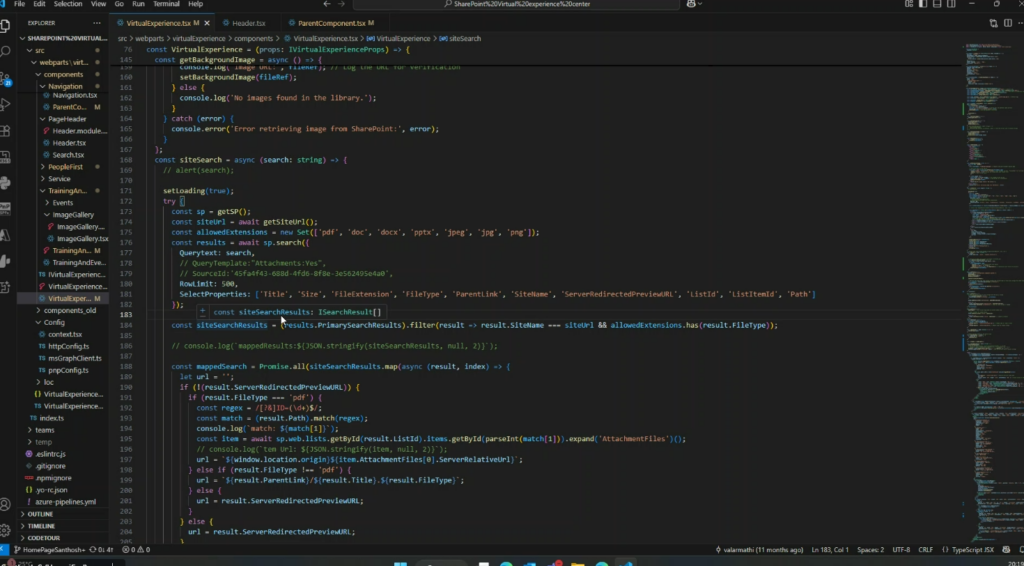
Task: Open the Edit menu
Action: 40,4
